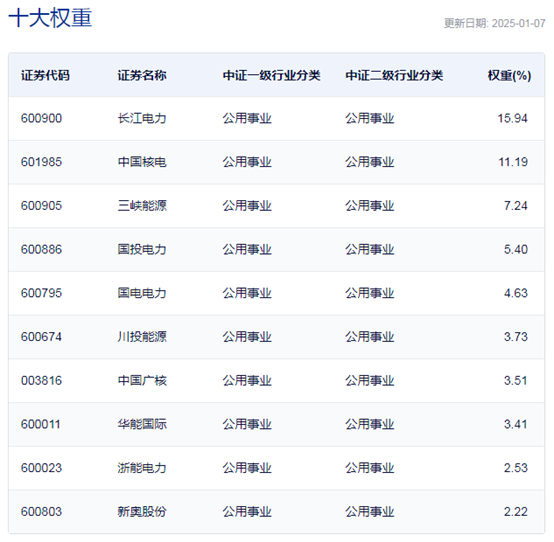The height and width of the screenshot is (542, 554).
Task: Click weight value 3.41
Action: tap(515, 424)
